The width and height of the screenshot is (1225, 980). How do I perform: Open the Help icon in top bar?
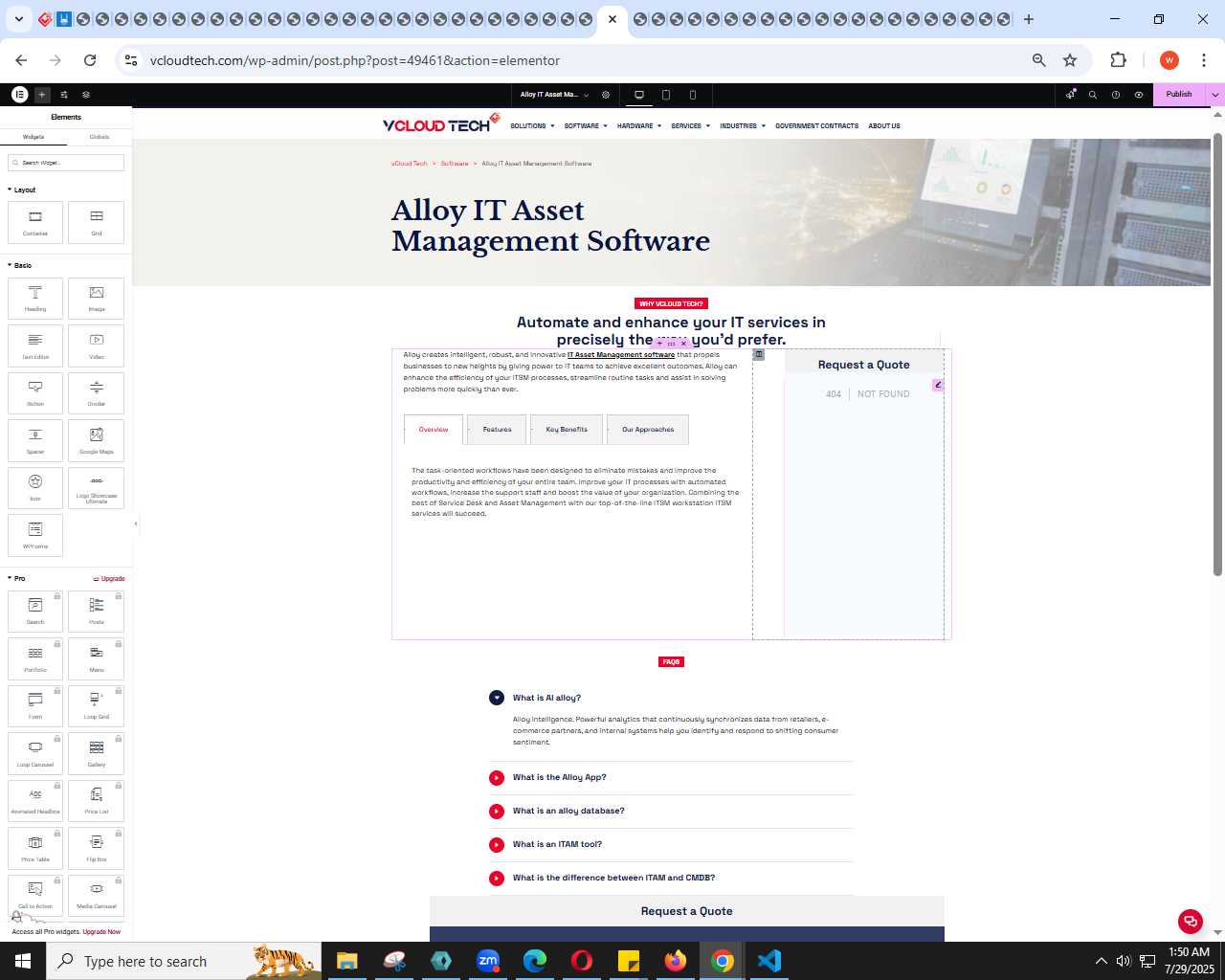coord(1116,95)
